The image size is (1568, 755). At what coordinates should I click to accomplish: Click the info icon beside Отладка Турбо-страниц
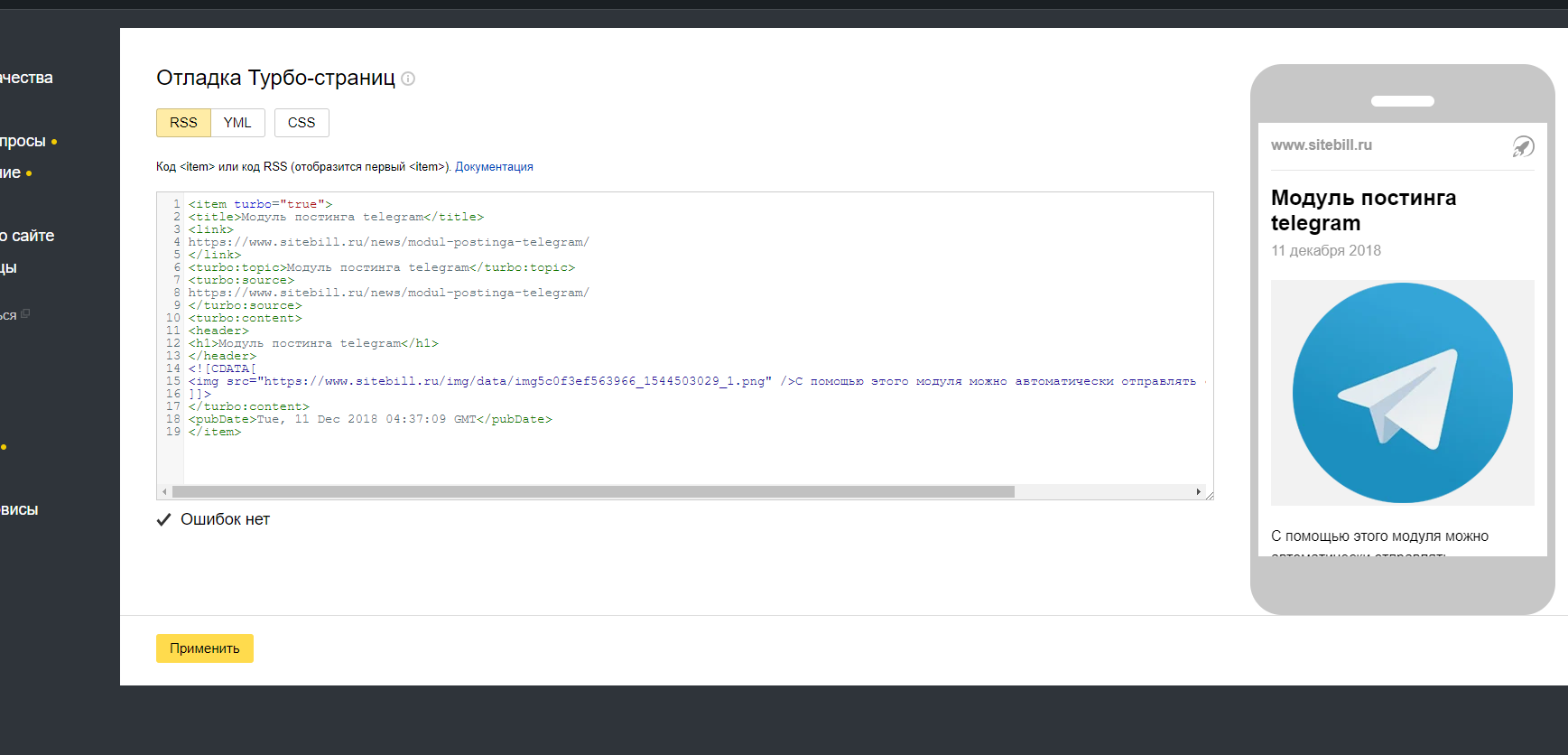[x=408, y=79]
